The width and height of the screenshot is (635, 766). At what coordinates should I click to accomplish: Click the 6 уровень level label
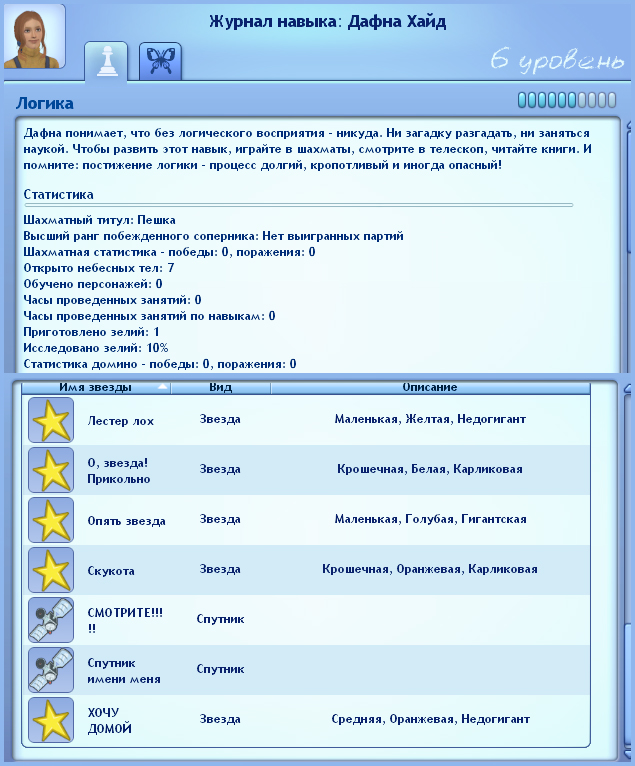557,61
